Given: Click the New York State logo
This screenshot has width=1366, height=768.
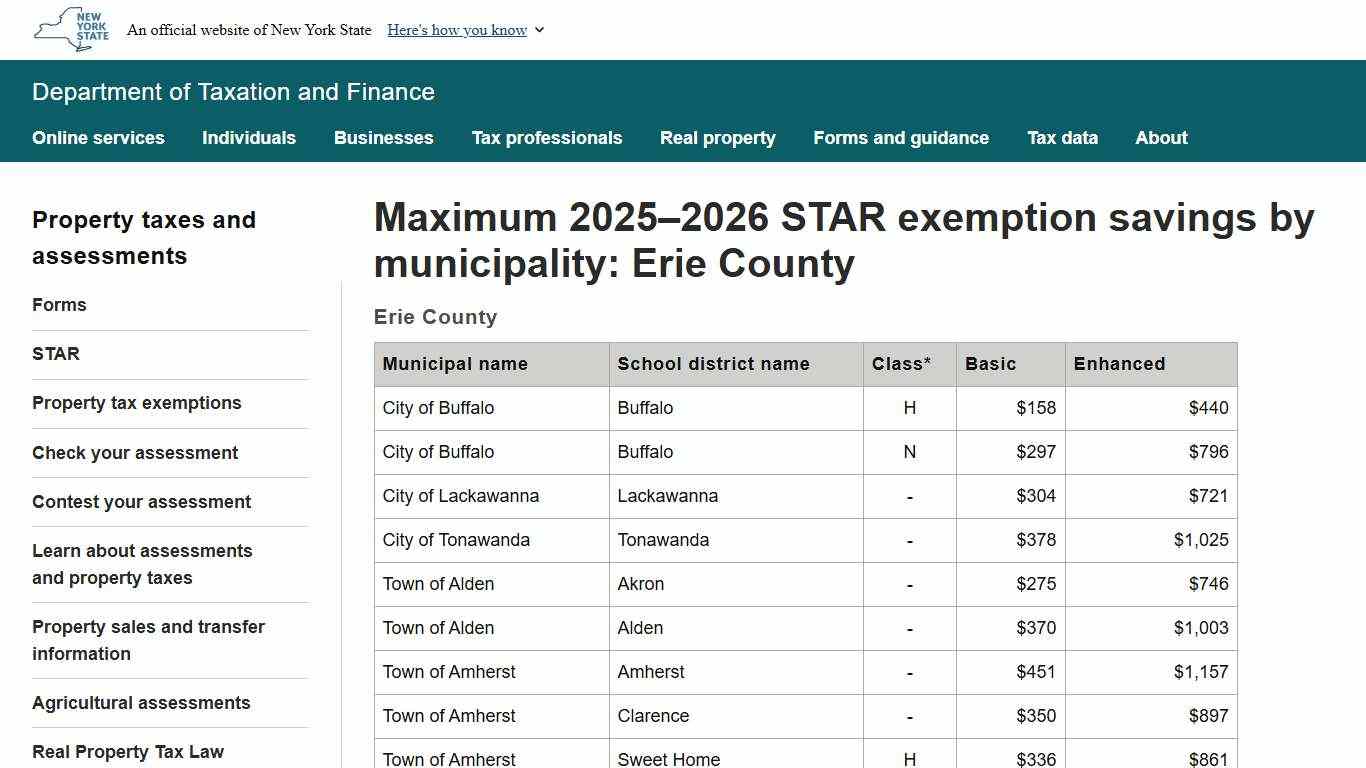Looking at the screenshot, I should (x=68, y=29).
